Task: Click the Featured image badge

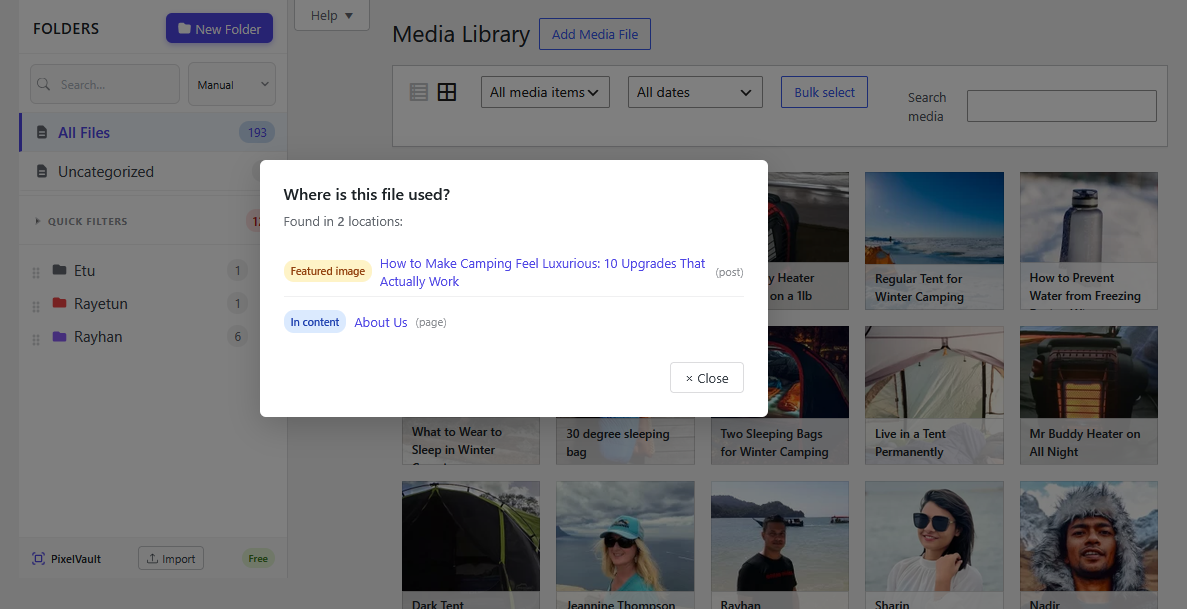Action: coord(328,271)
